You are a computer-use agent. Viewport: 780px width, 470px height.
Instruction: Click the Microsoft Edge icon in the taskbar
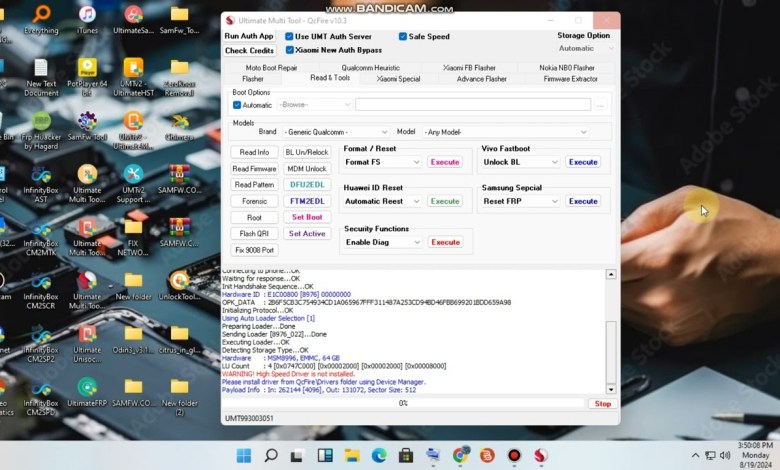(380, 455)
